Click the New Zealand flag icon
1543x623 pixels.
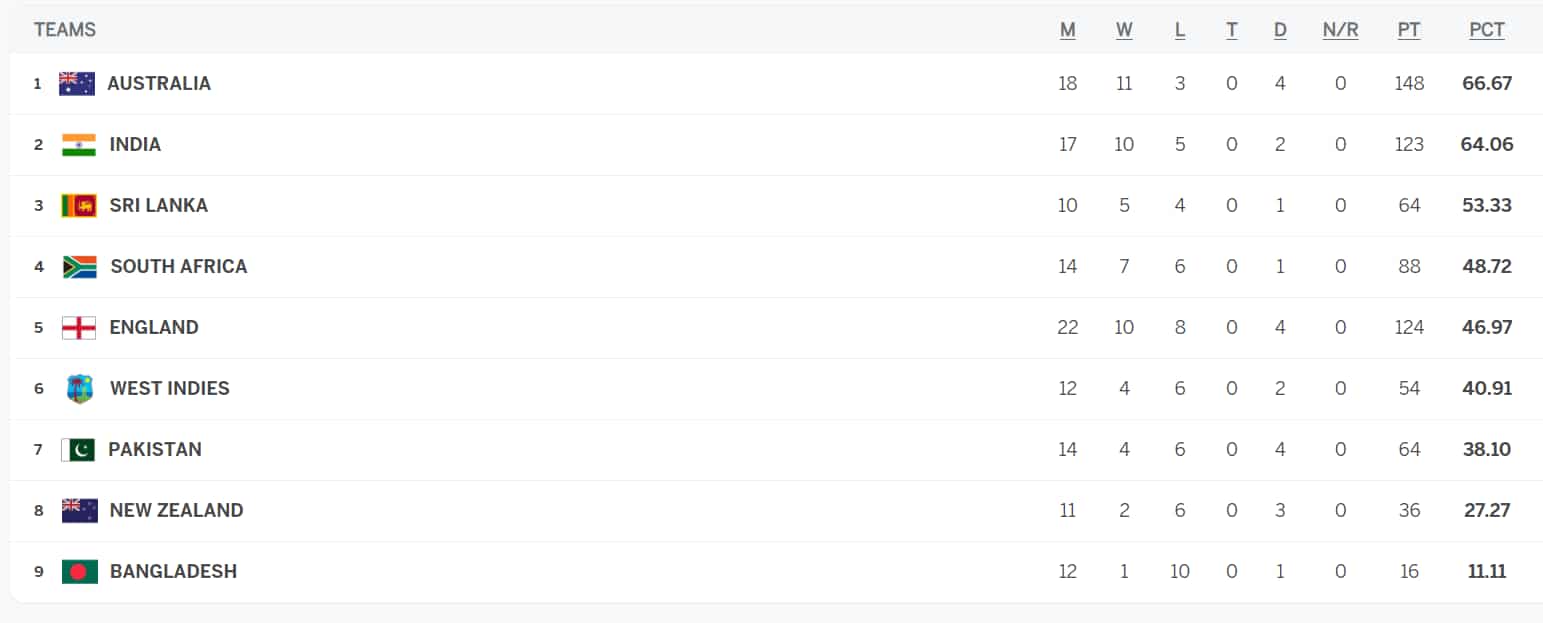pos(78,510)
